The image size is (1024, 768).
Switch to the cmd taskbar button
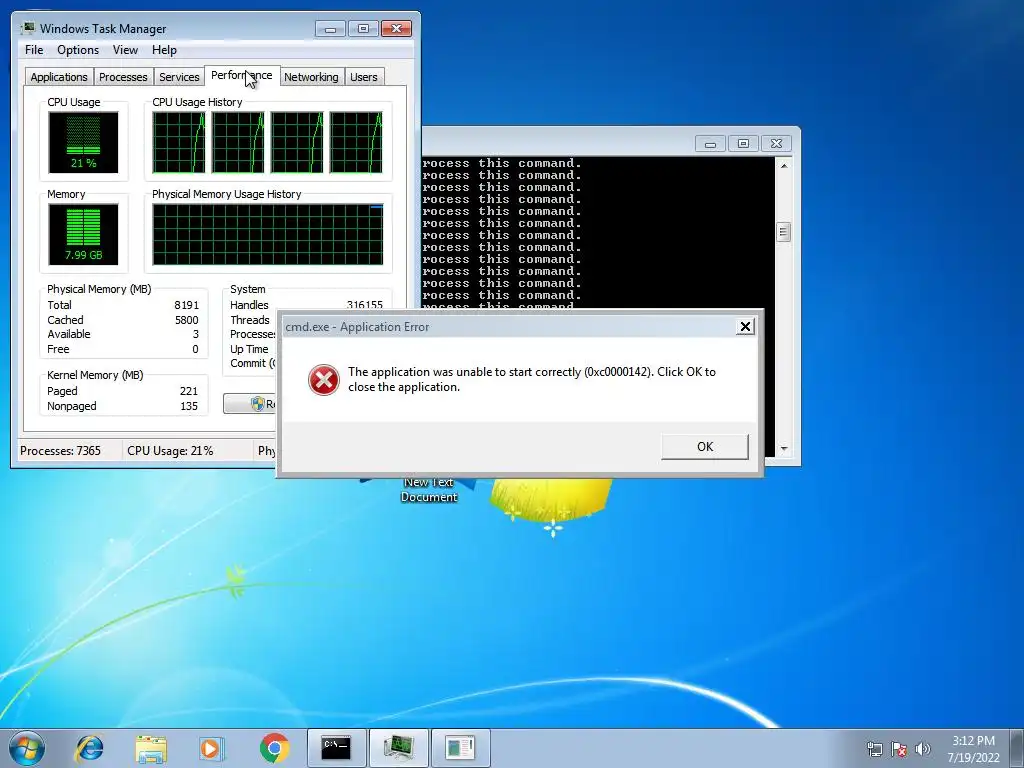[336, 748]
